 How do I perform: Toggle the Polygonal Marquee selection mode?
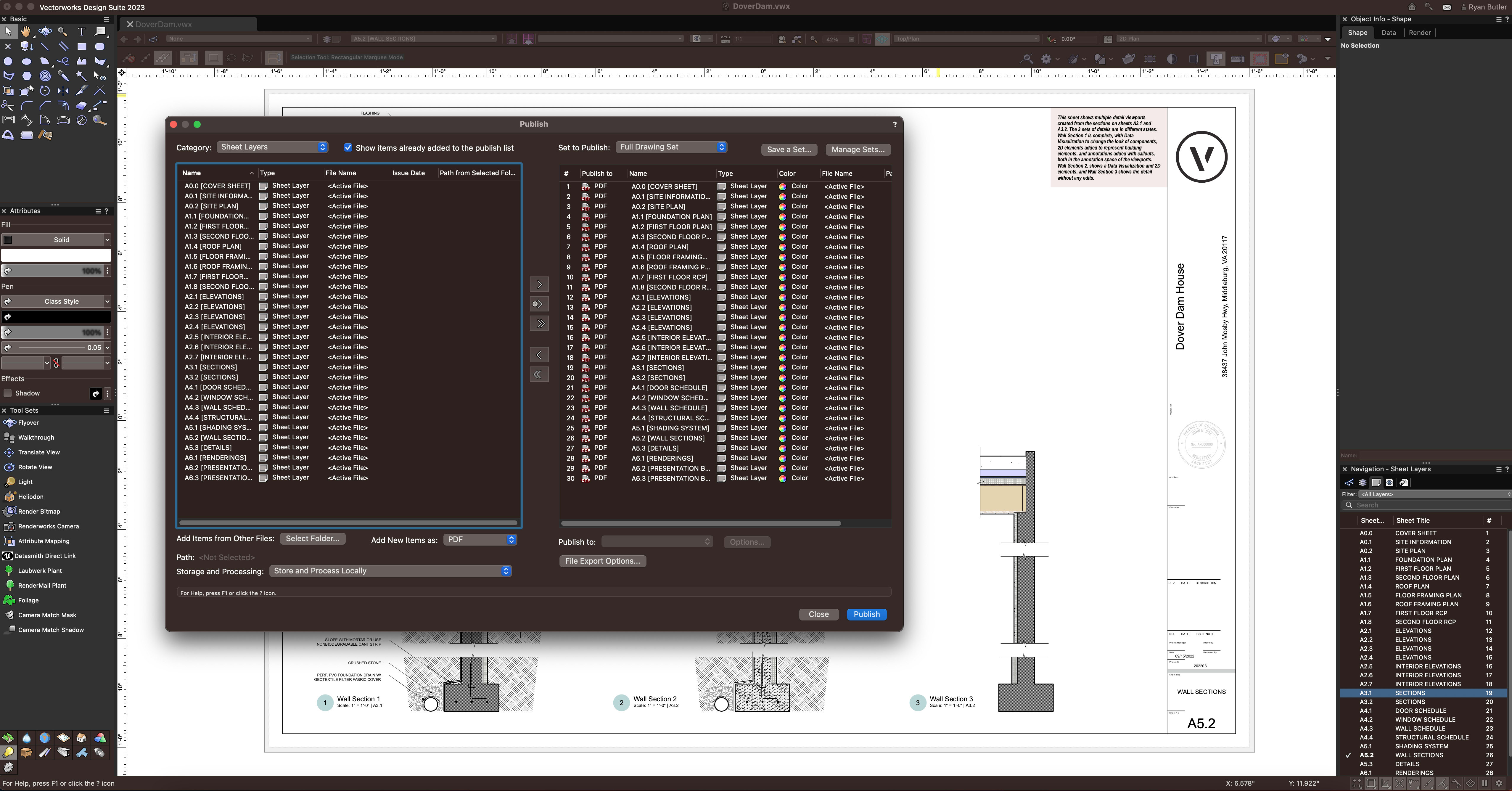pyautogui.click(x=248, y=57)
